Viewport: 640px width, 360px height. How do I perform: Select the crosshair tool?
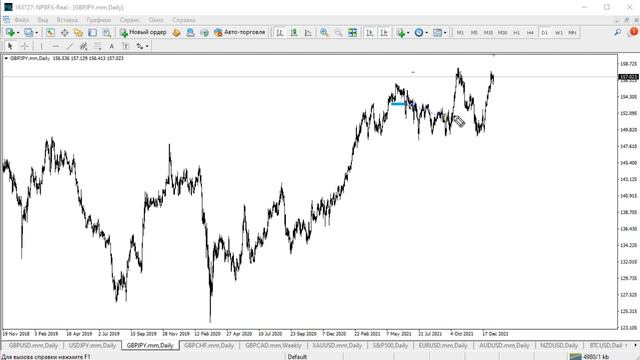24,46
